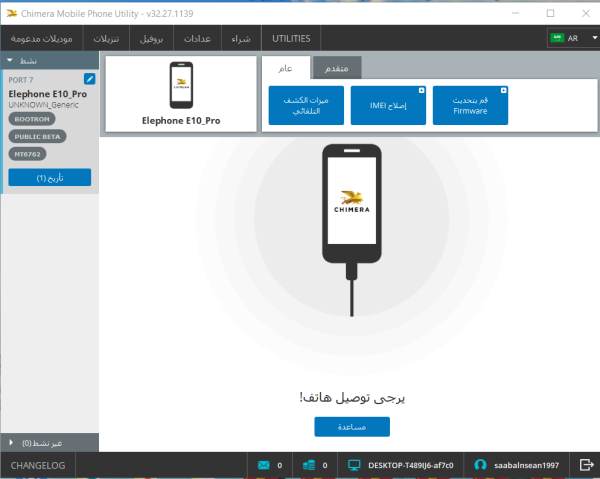This screenshot has width=600, height=479.
Task: Open the بروفيل profile menu
Action: pyautogui.click(x=152, y=38)
